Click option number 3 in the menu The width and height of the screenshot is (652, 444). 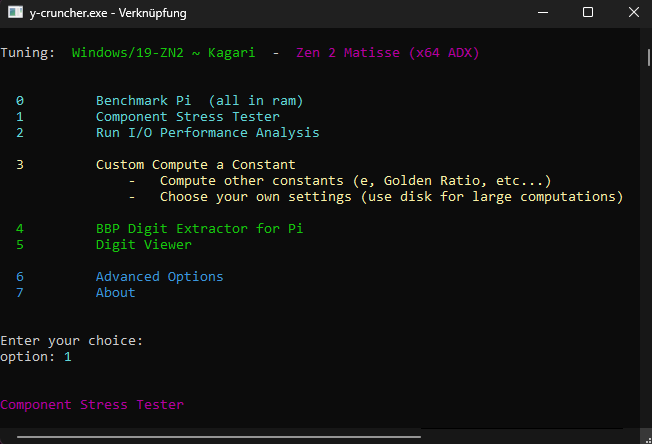[20, 165]
